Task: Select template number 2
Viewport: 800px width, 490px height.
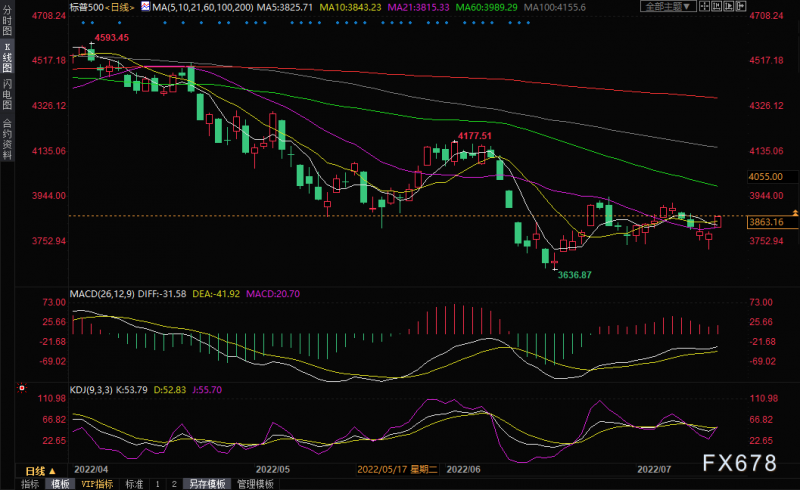Action: tap(174, 484)
